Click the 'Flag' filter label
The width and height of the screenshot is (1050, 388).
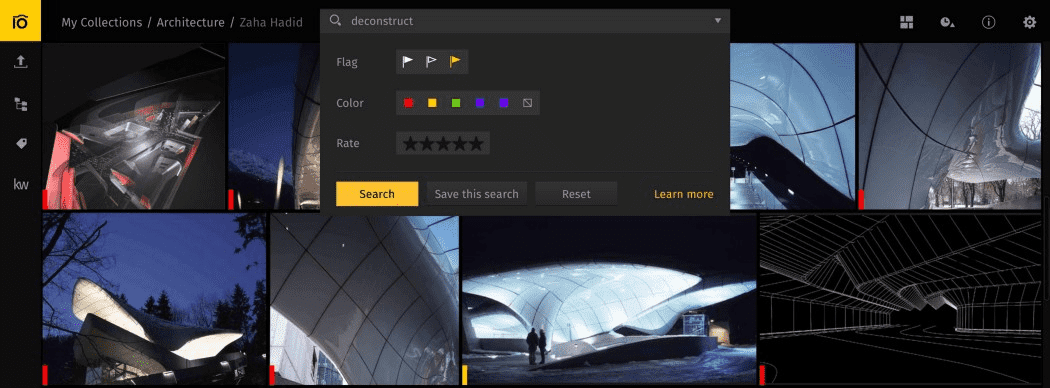click(347, 62)
